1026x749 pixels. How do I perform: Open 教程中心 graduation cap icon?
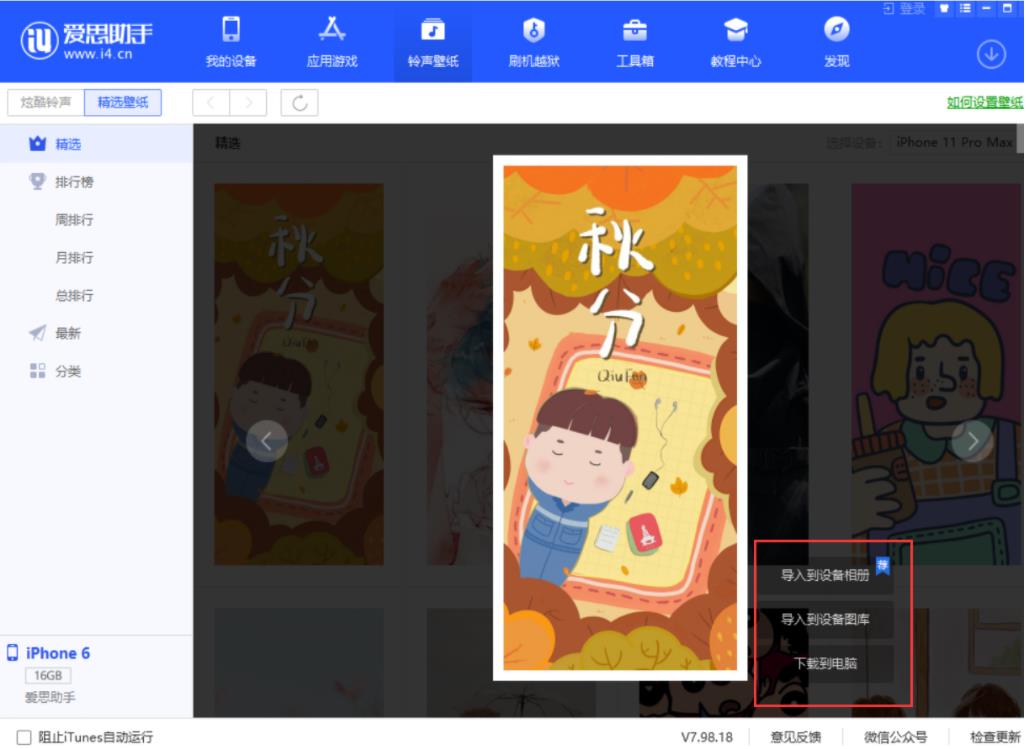[736, 30]
